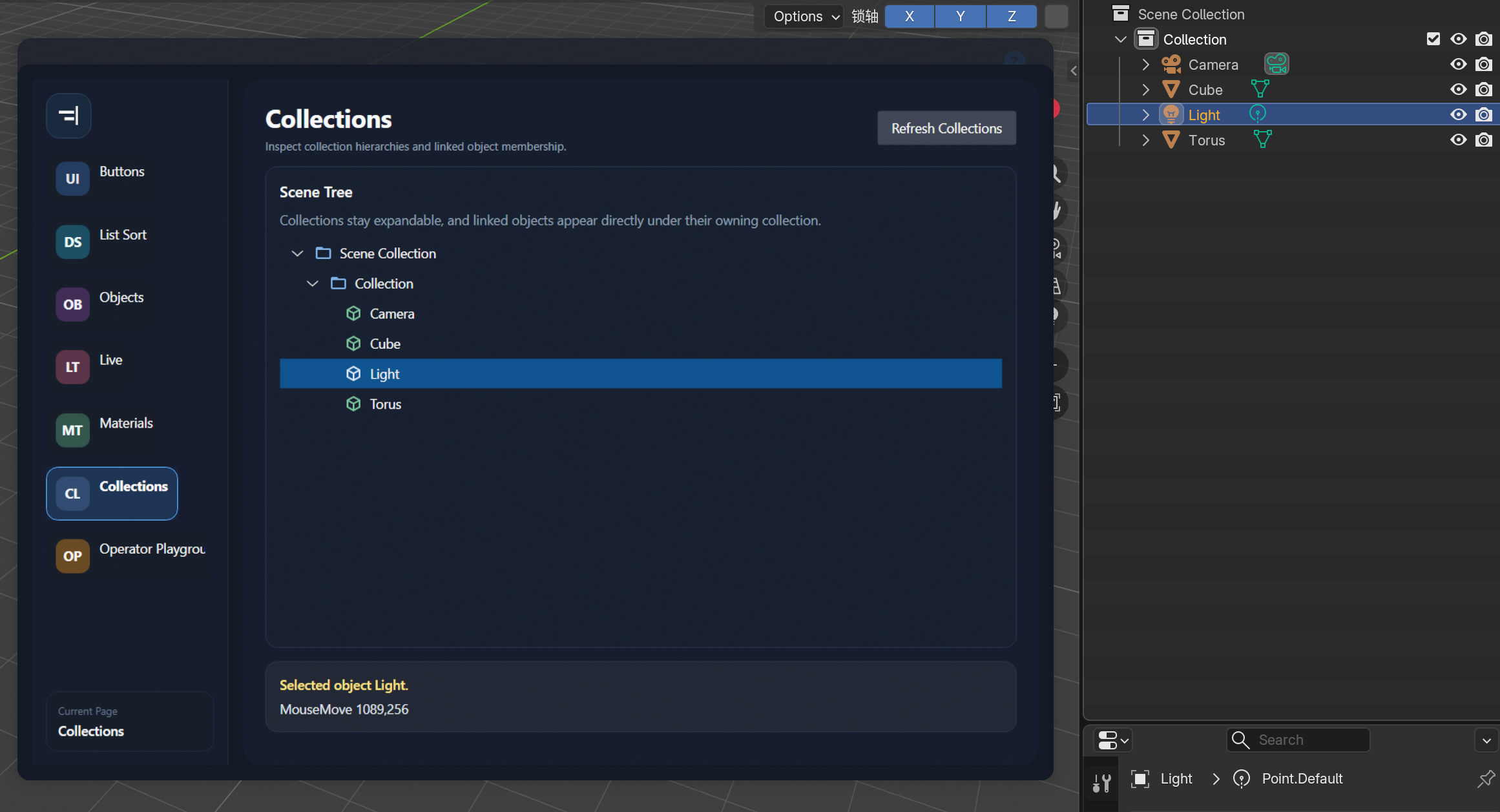This screenshot has height=812, width=1500.
Task: Open the properties editor type dropdown
Action: (1112, 740)
